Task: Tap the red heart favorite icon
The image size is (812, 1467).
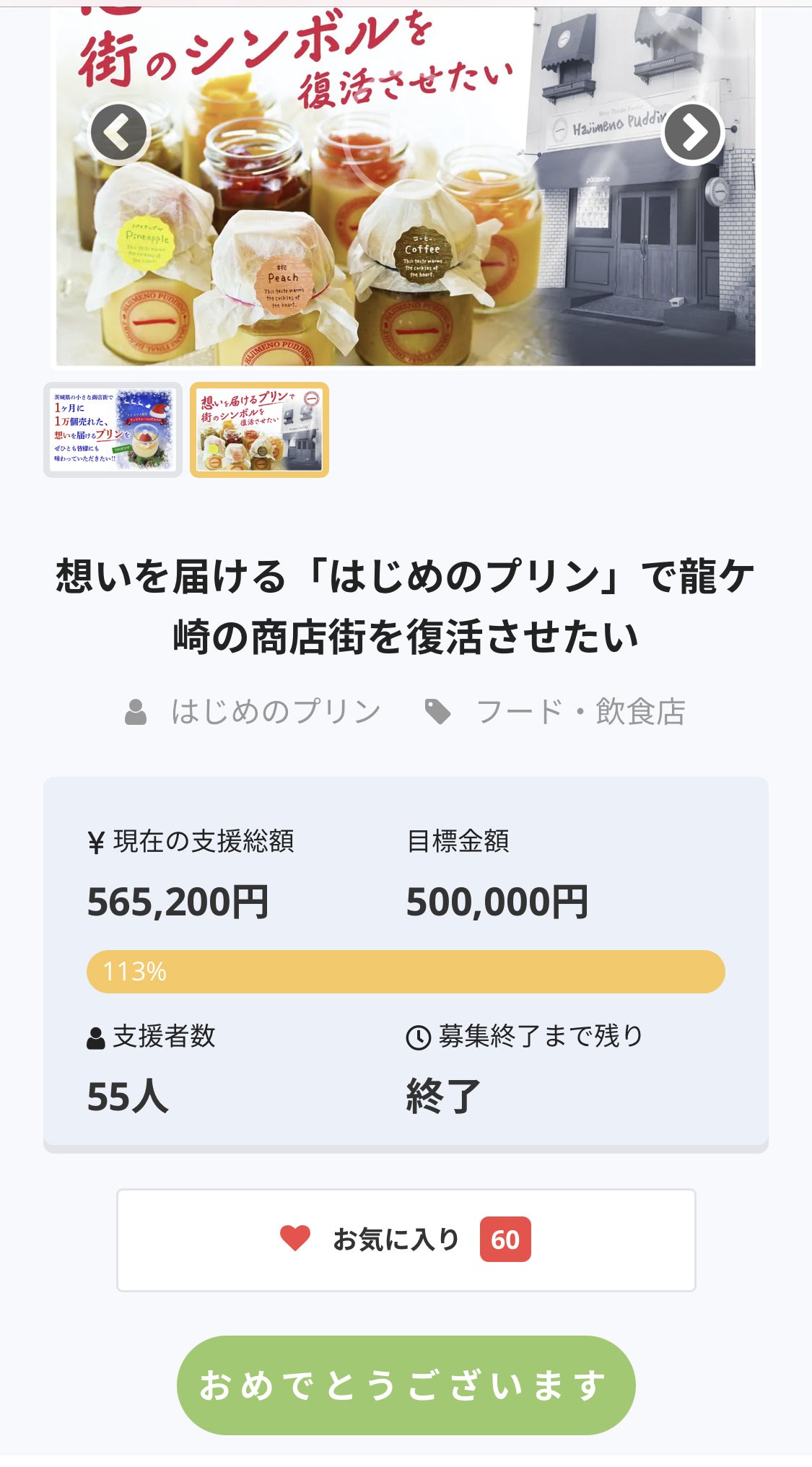Action: click(295, 1239)
